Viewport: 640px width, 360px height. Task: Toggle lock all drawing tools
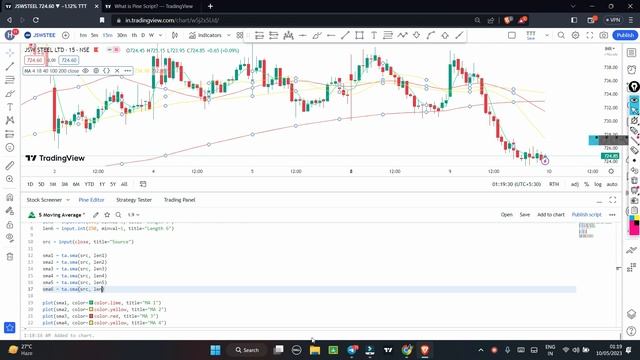[10, 224]
